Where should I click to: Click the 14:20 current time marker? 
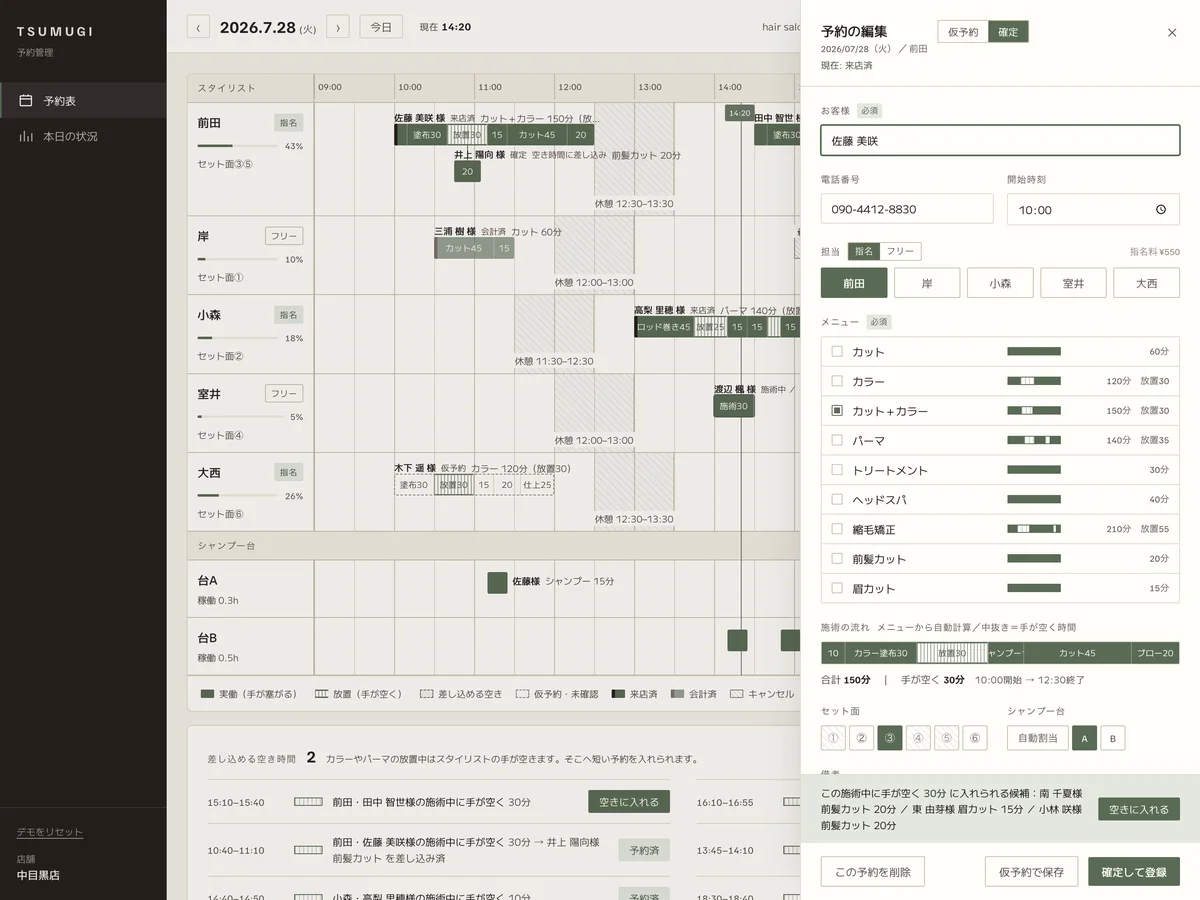[x=739, y=113]
